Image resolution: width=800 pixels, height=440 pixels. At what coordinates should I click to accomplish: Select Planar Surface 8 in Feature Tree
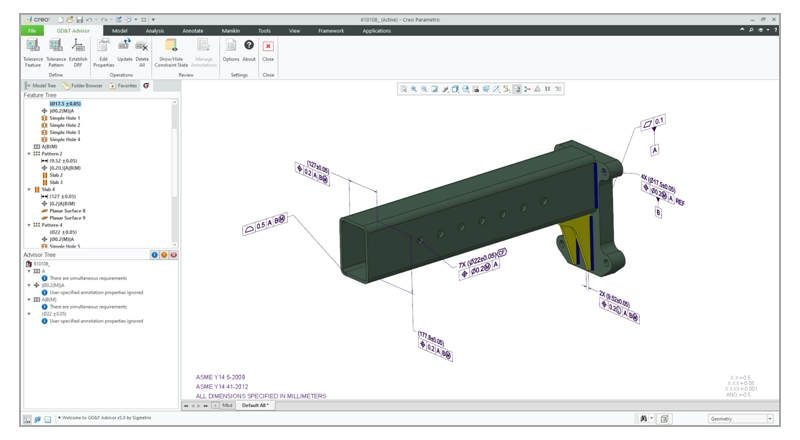click(63, 211)
